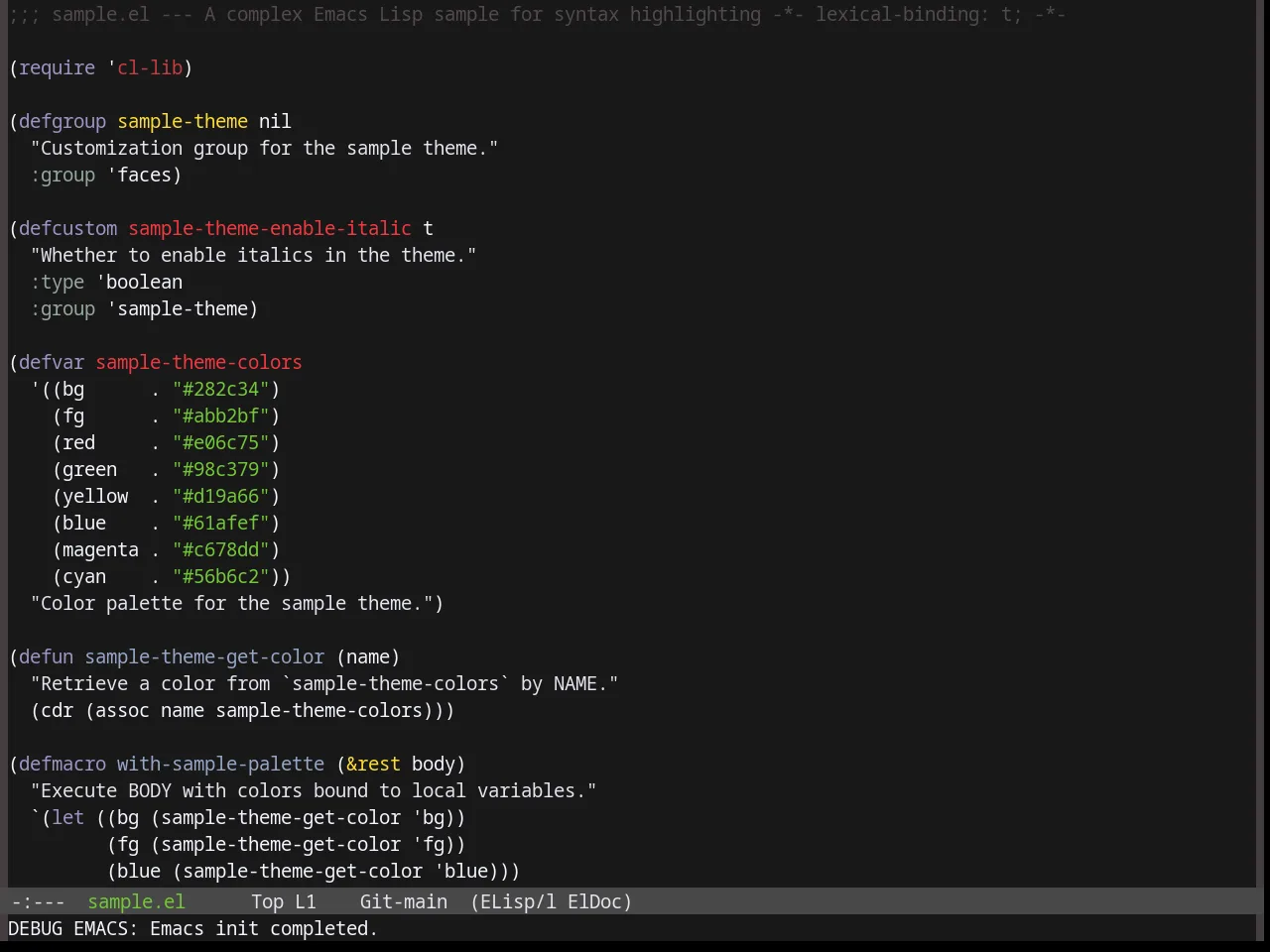Click the 'NAME.' word in the defun docstring
1270x952 pixels.
click(x=580, y=683)
